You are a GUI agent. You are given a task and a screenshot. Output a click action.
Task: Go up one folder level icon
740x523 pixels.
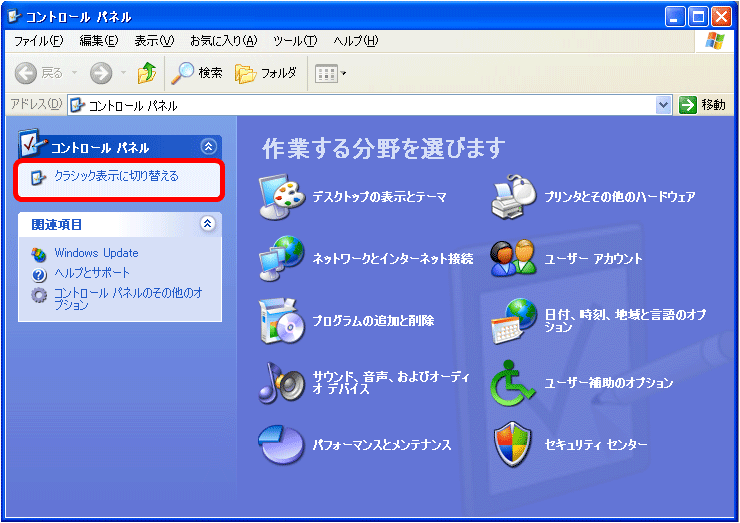[147, 73]
